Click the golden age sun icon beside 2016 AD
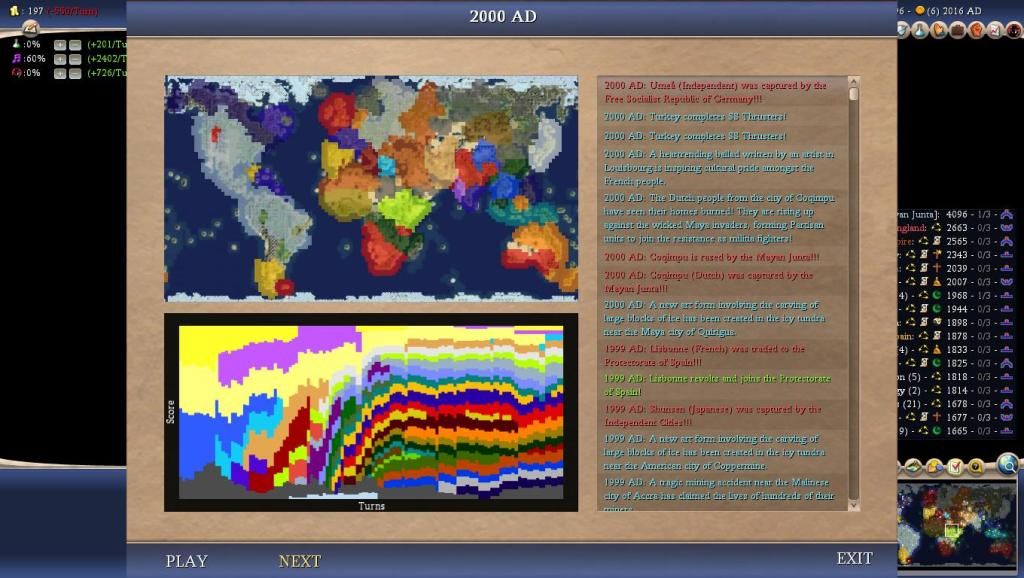 tap(920, 10)
